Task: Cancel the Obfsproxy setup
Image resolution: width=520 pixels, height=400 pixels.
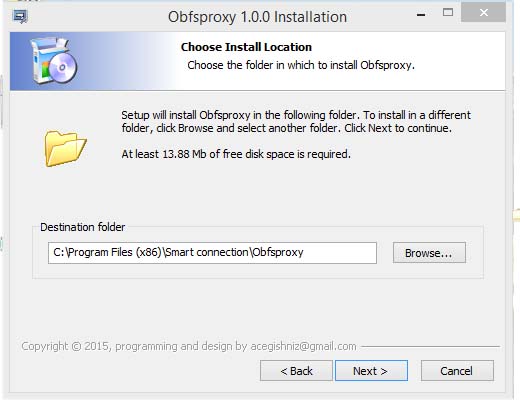Action: (457, 371)
